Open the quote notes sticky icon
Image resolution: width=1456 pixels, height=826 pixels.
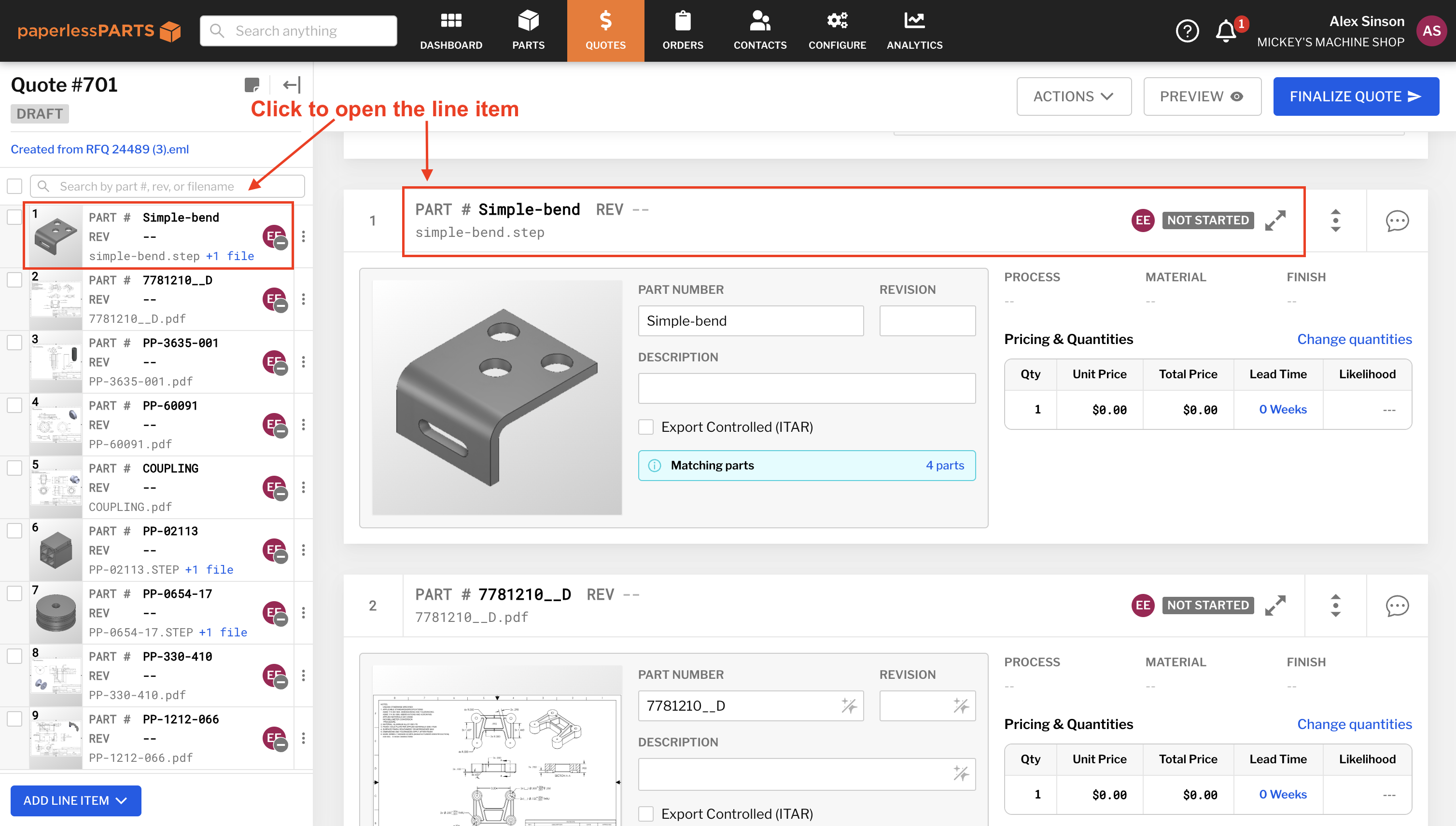252,85
